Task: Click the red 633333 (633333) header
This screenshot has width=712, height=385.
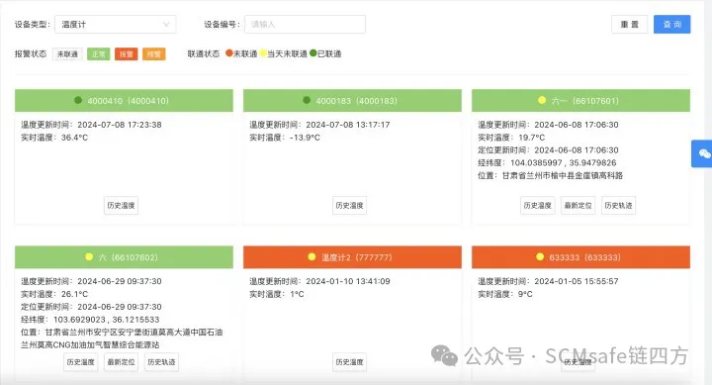Action: click(x=581, y=257)
